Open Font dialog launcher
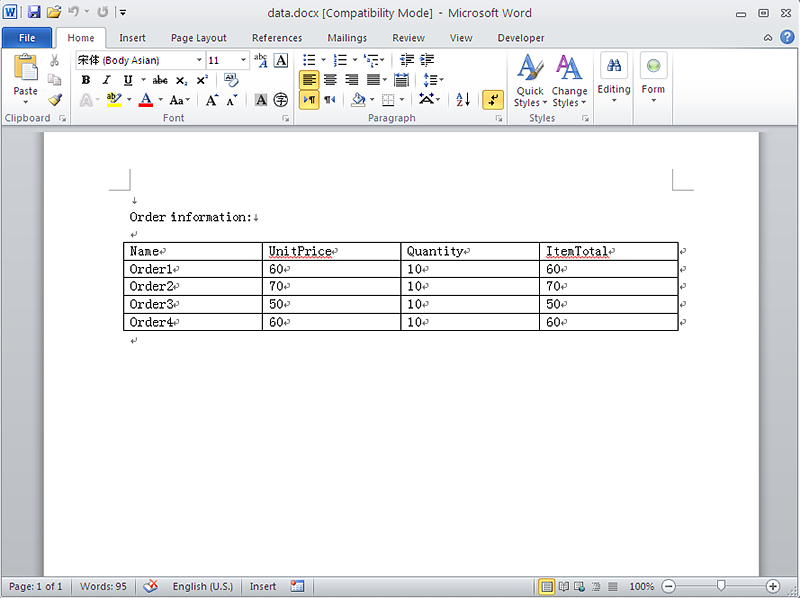Screen dimensions: 800x598 click(x=286, y=118)
